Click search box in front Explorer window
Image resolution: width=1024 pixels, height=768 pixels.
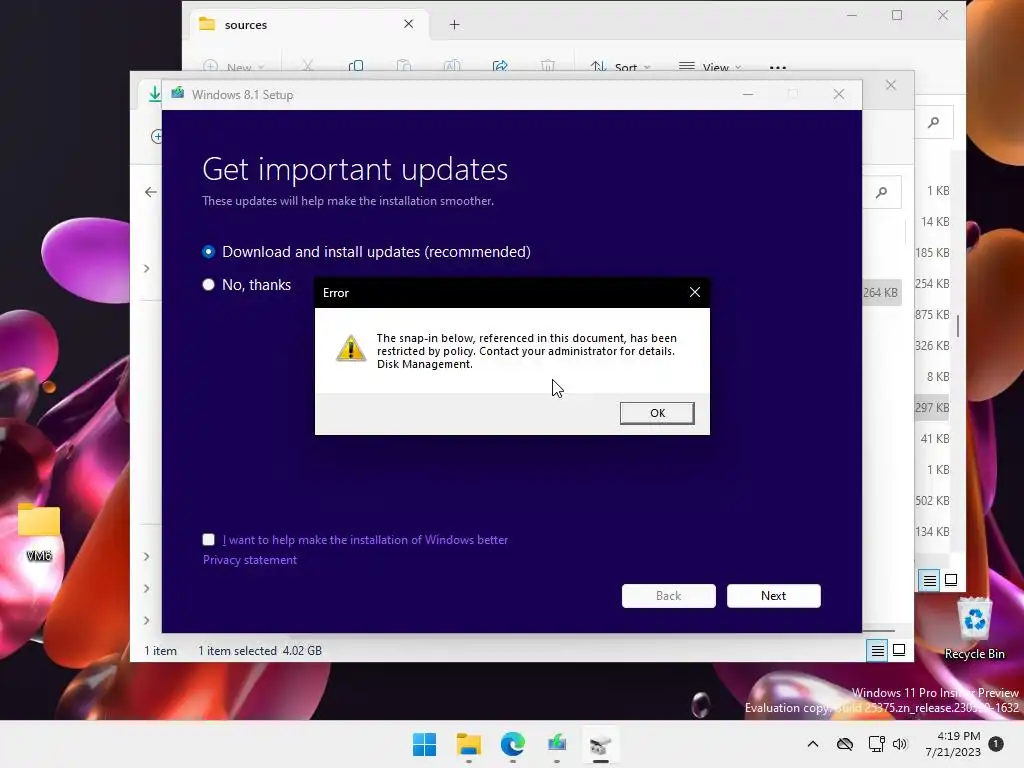[x=882, y=192]
